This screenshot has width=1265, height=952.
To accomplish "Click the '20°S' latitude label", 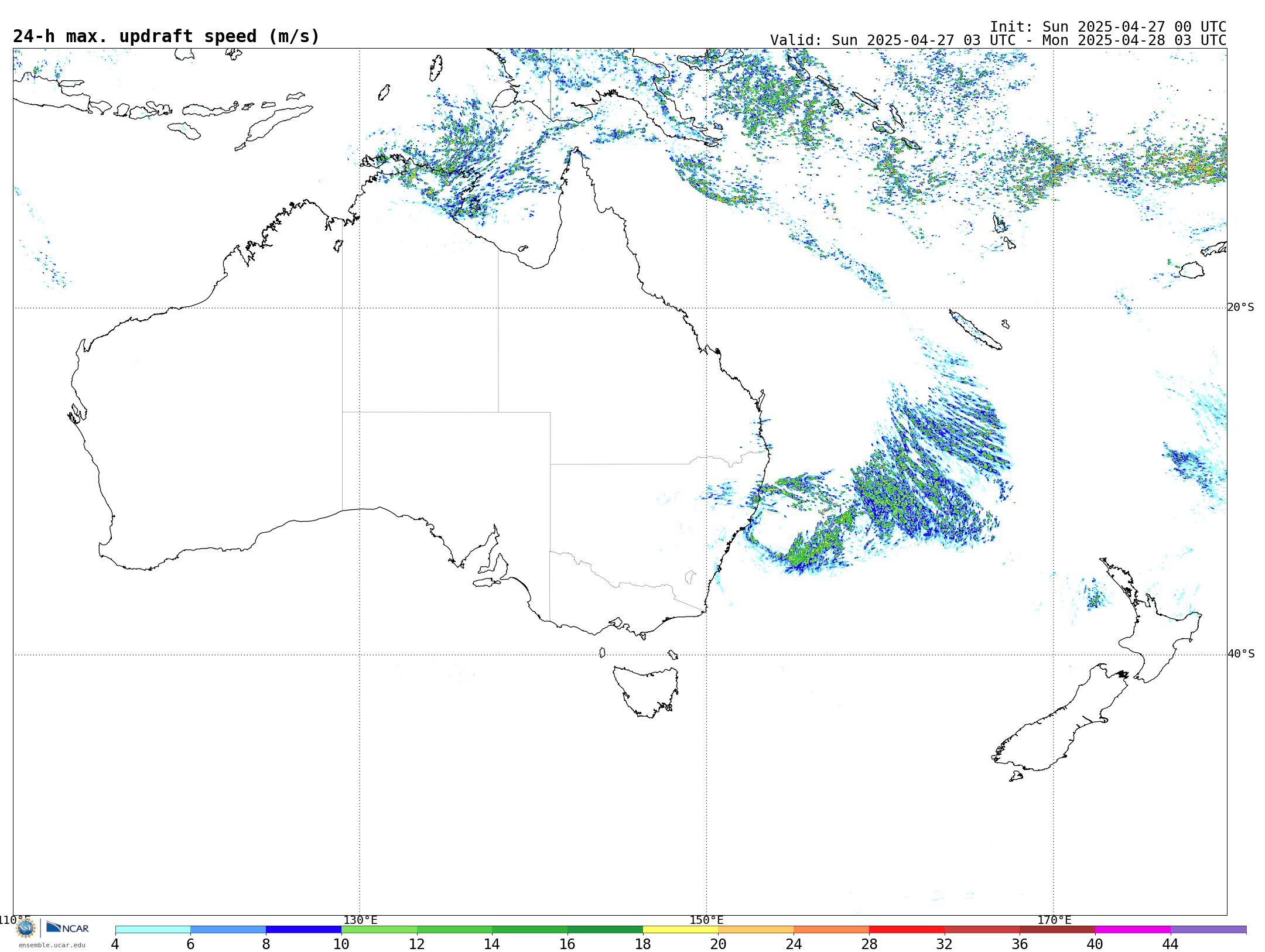I will 1241,307.
